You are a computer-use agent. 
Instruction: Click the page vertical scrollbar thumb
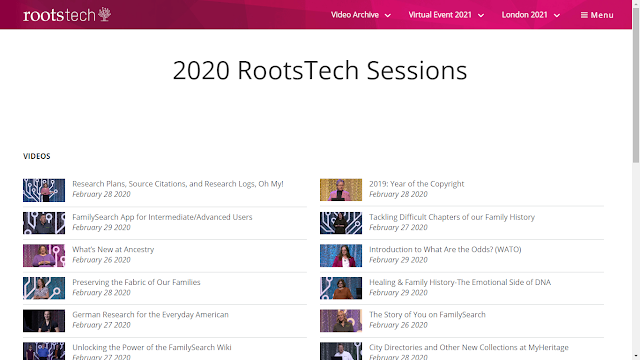point(636,84)
